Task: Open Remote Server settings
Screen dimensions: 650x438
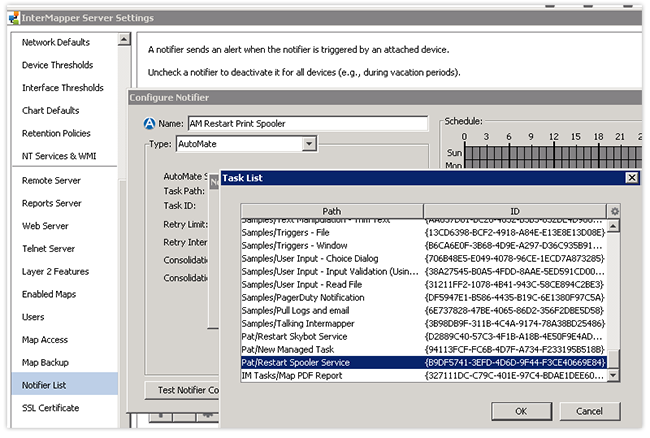Action: 51,181
